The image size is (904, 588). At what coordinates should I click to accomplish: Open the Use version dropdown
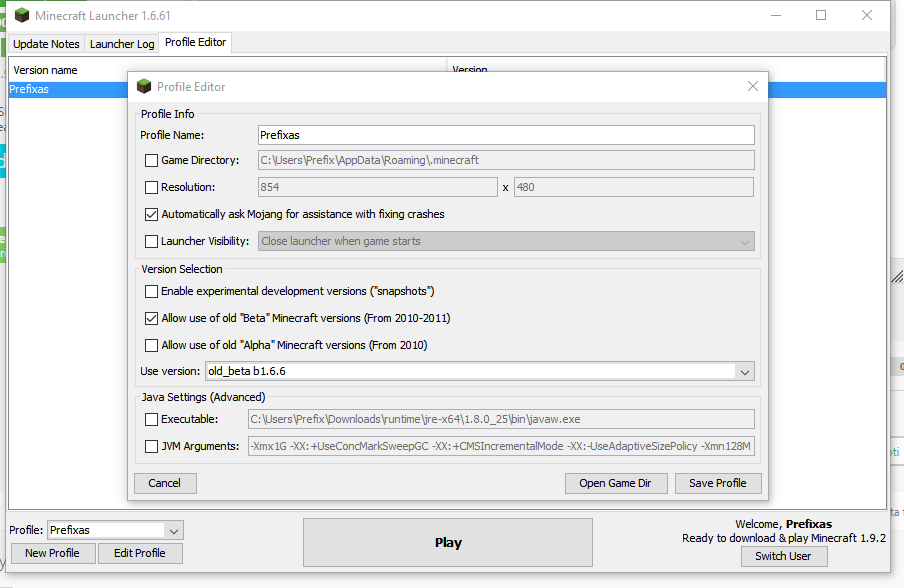pos(480,371)
